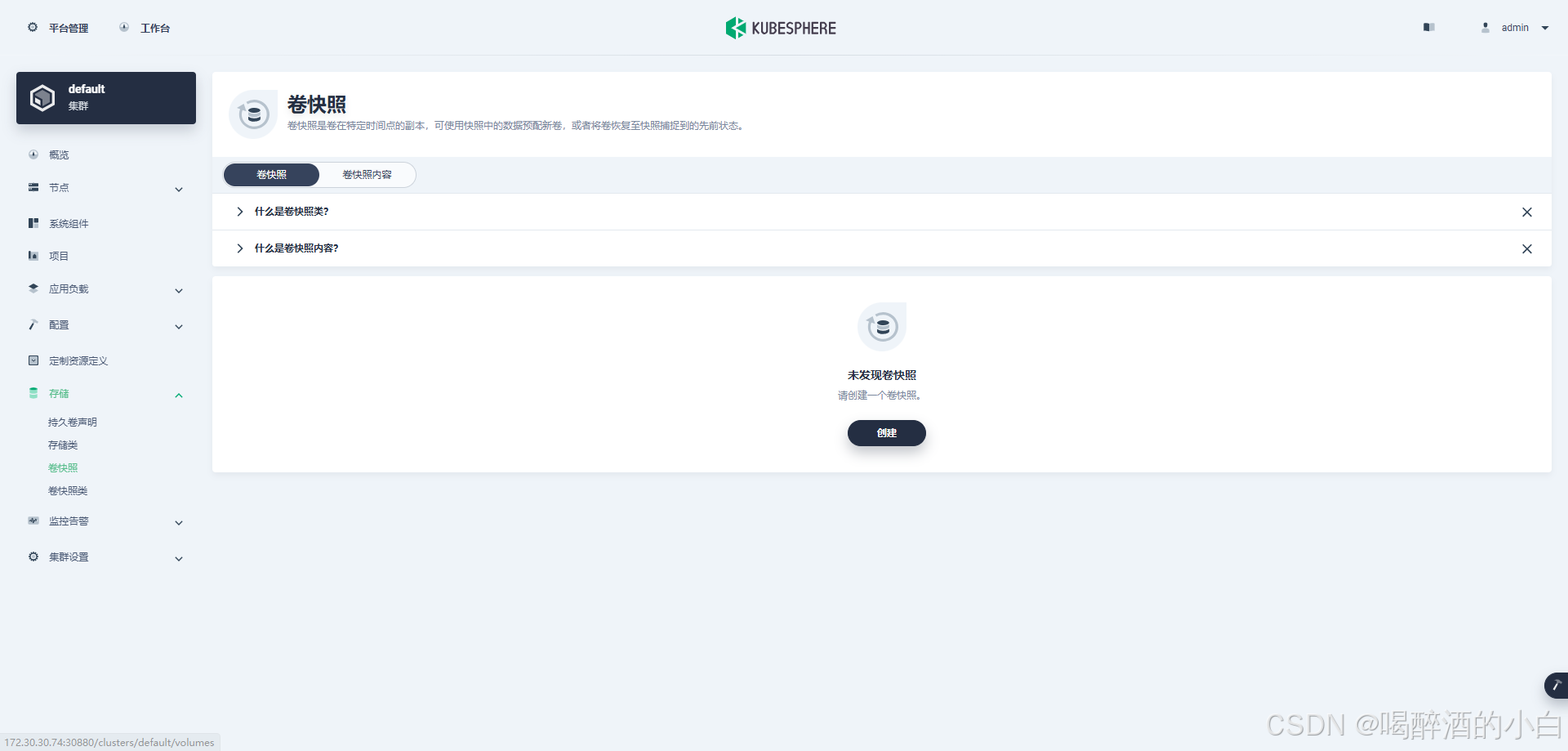
Task: Select the volume snapshots tab
Action: point(271,175)
